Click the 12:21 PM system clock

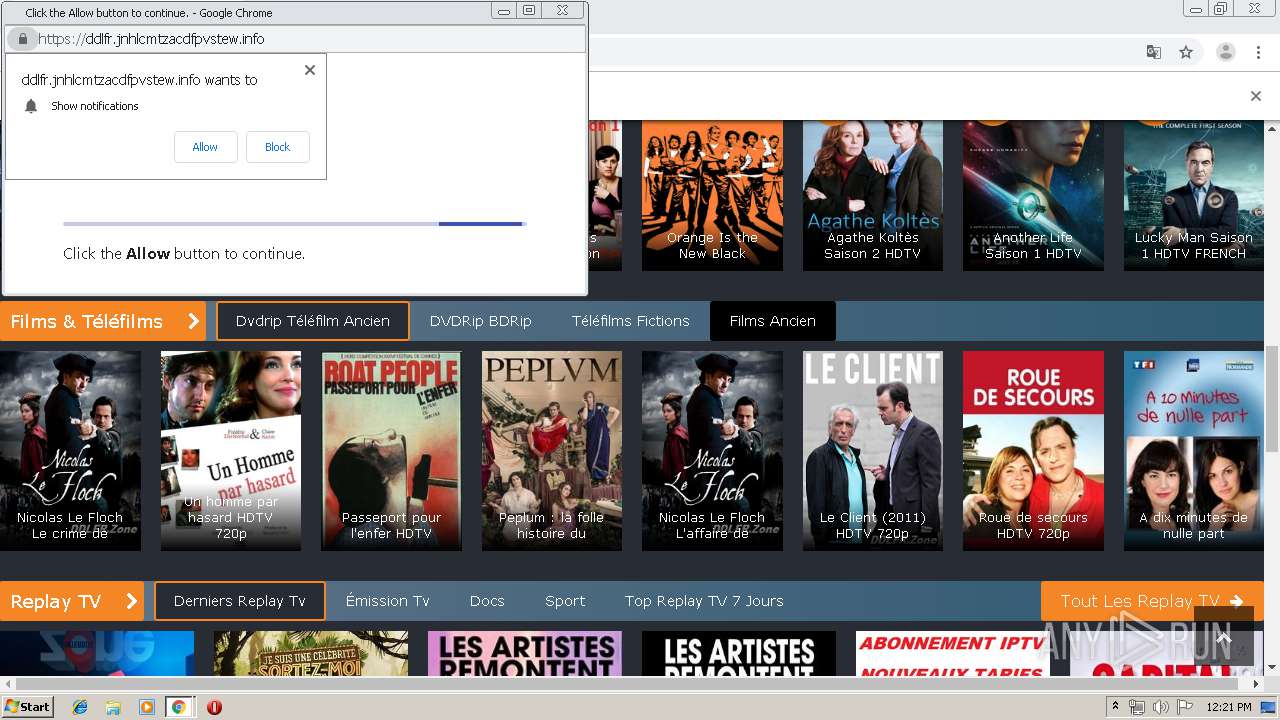click(x=1228, y=707)
